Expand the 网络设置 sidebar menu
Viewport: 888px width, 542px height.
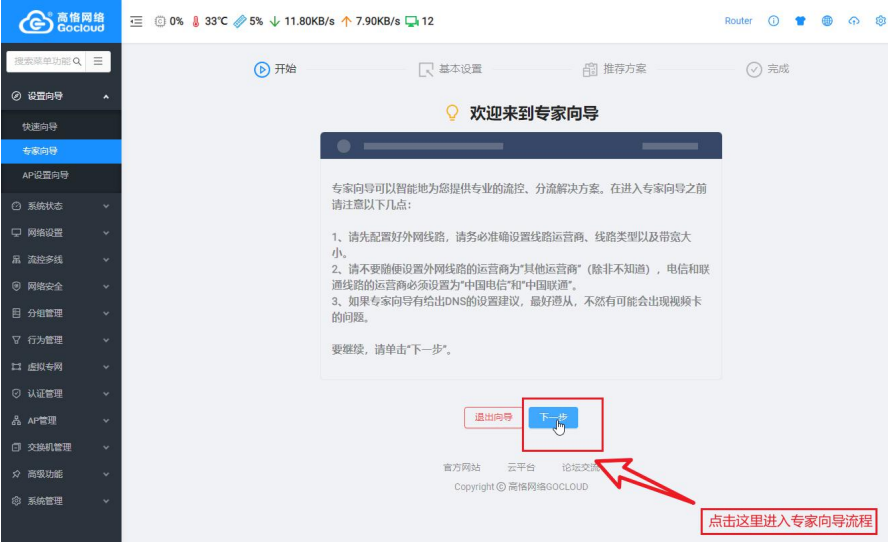click(60, 233)
